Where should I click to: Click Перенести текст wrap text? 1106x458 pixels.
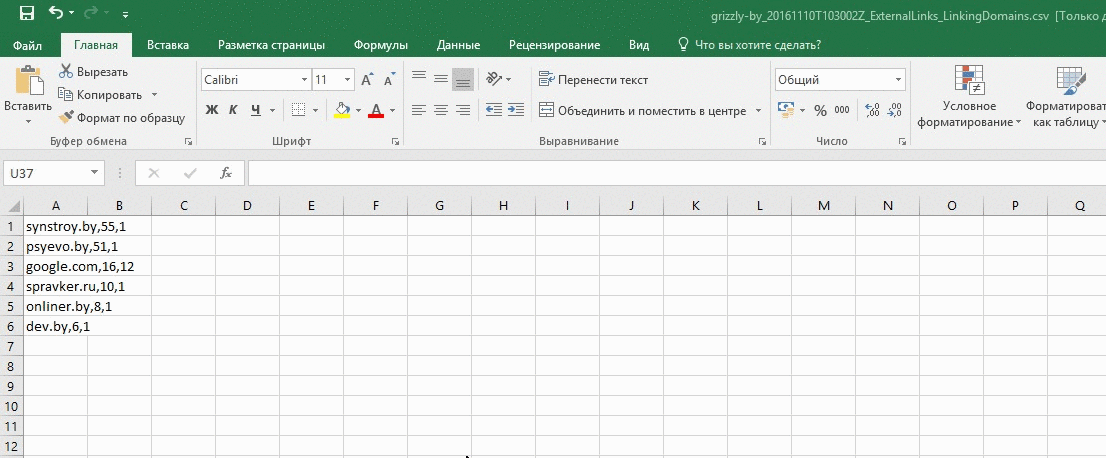(594, 80)
